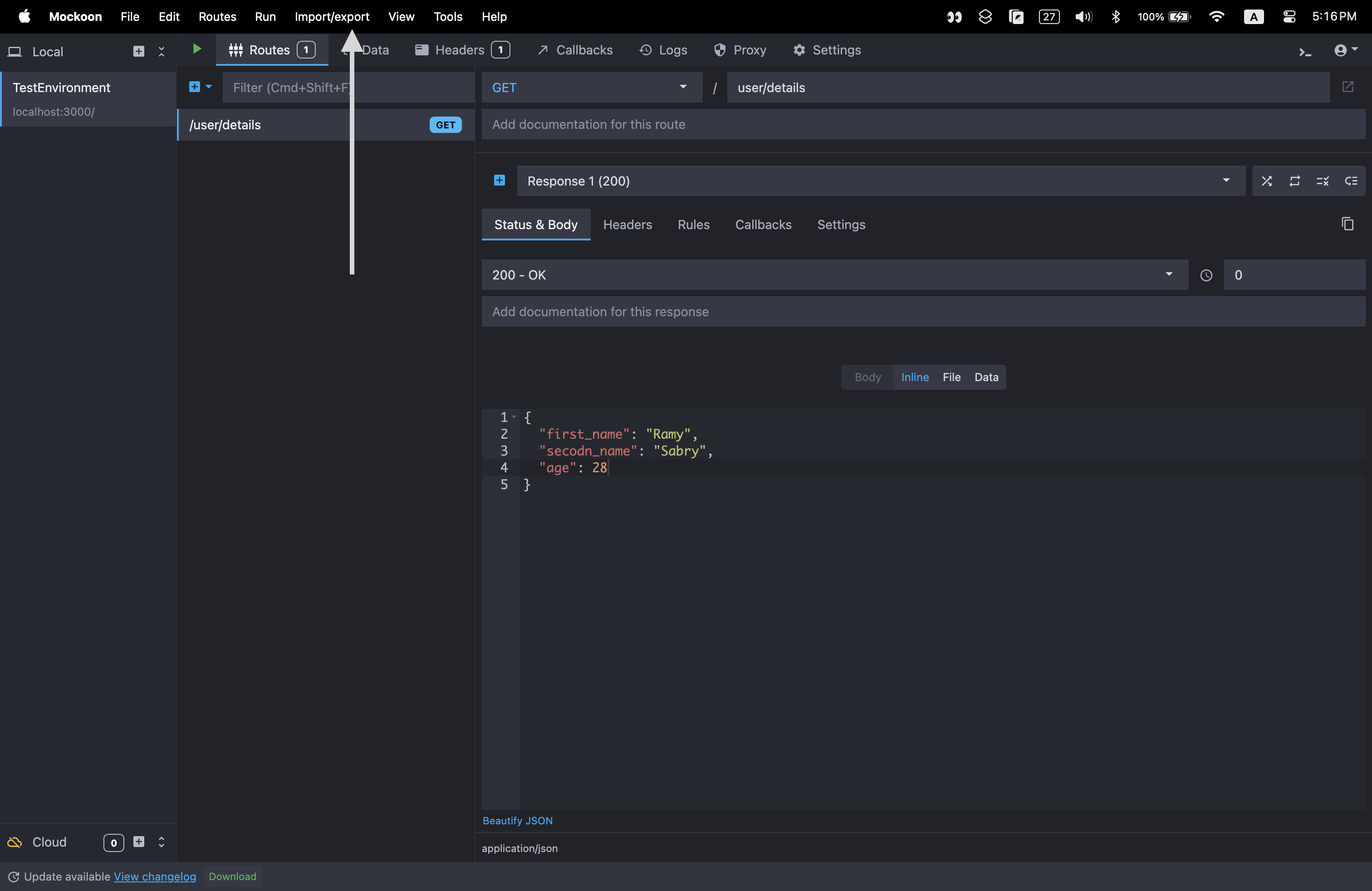The height and width of the screenshot is (891, 1372).
Task: Collapse the Local environments list
Action: click(162, 51)
